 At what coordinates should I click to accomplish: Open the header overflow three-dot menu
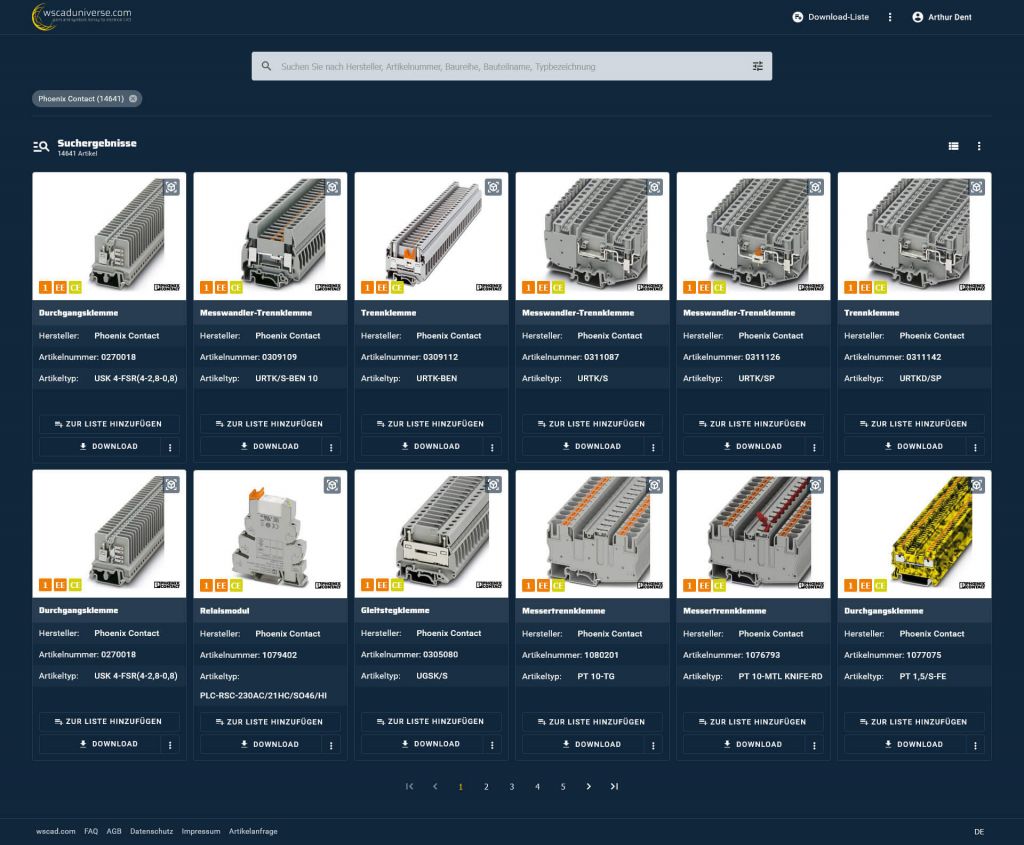click(889, 17)
